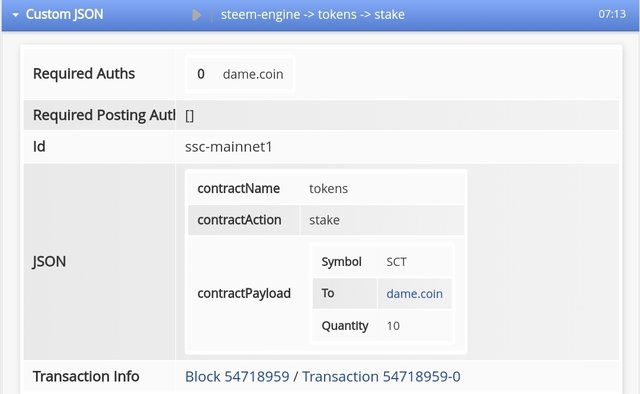Click the 'Required Posting Auth' label
Screen dimensions: 640x394
pos(104,115)
